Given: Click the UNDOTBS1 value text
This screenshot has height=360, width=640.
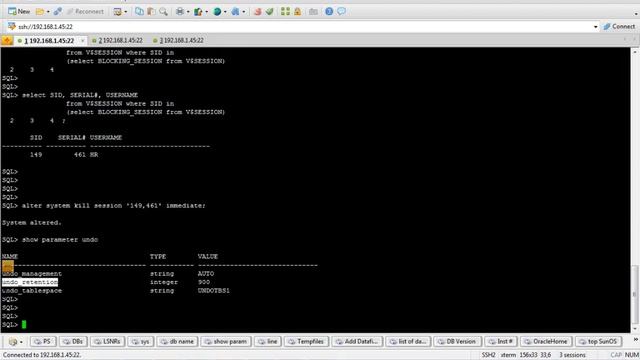Looking at the screenshot, I should 213,291.
